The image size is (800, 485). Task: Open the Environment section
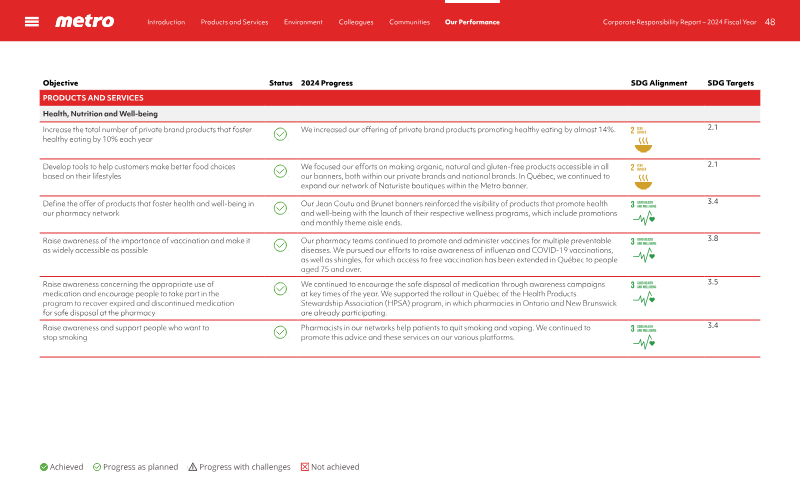pyautogui.click(x=303, y=22)
